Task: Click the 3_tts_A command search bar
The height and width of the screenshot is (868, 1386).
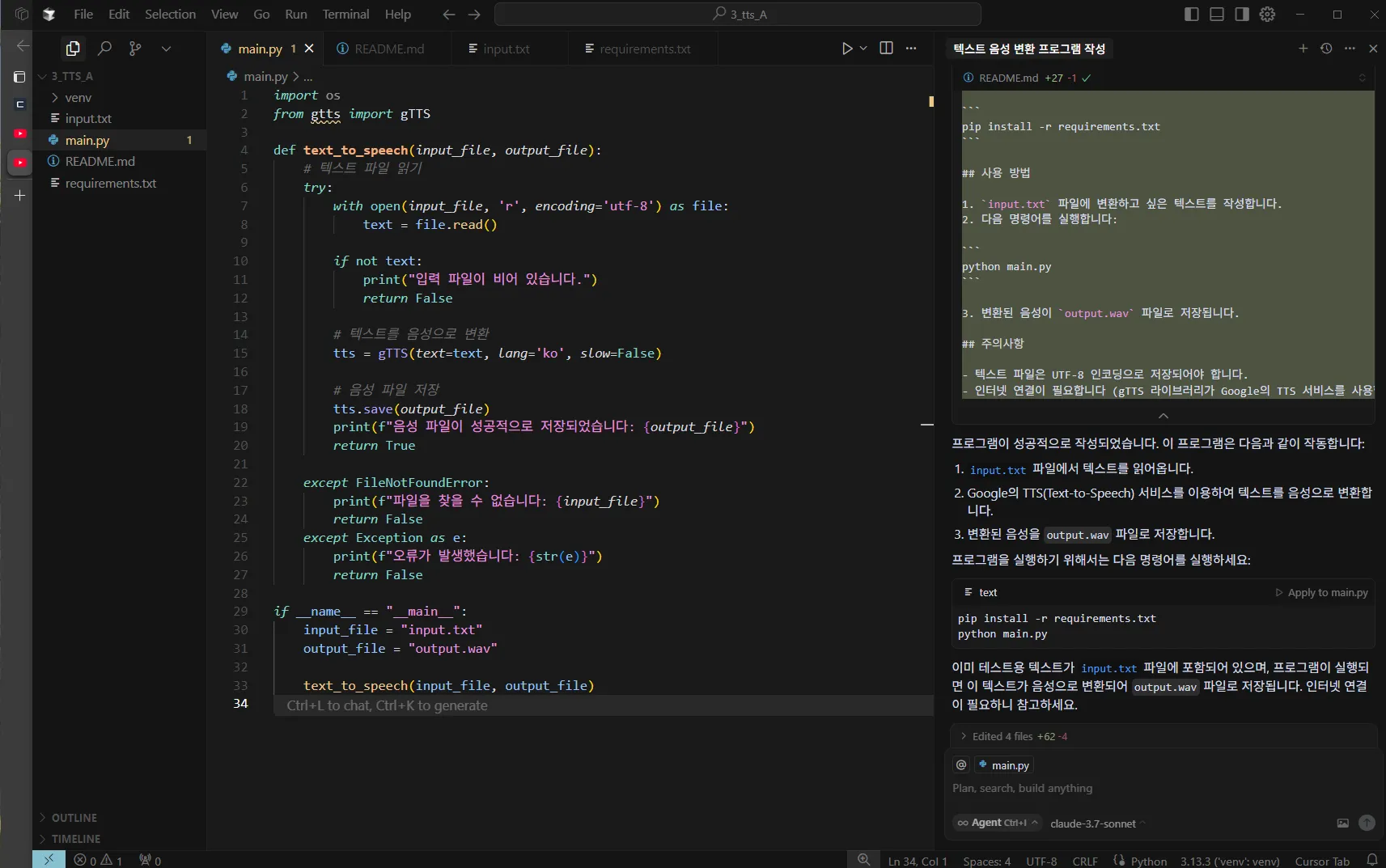Action: [x=738, y=15]
